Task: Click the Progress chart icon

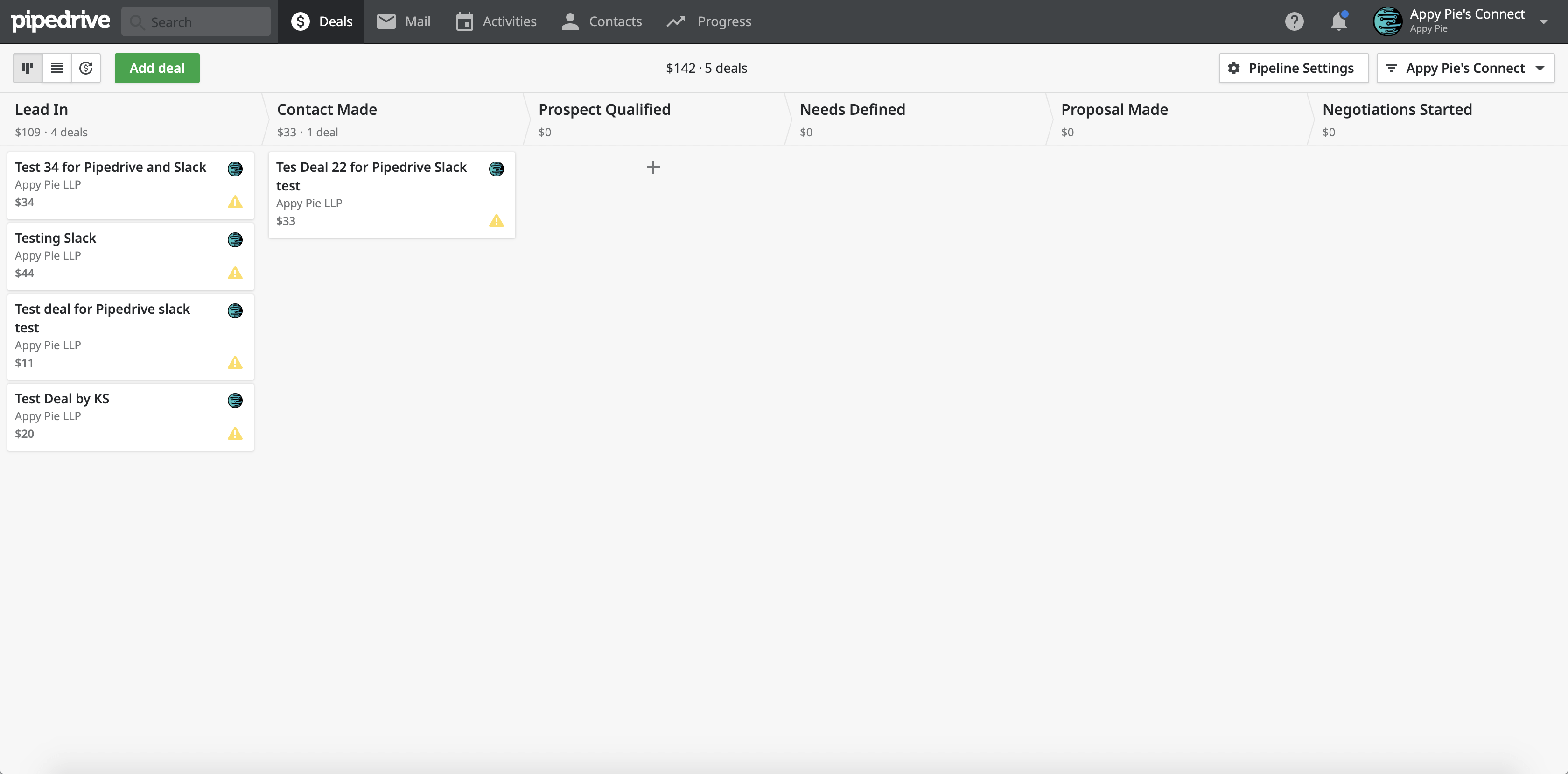Action: [x=676, y=21]
